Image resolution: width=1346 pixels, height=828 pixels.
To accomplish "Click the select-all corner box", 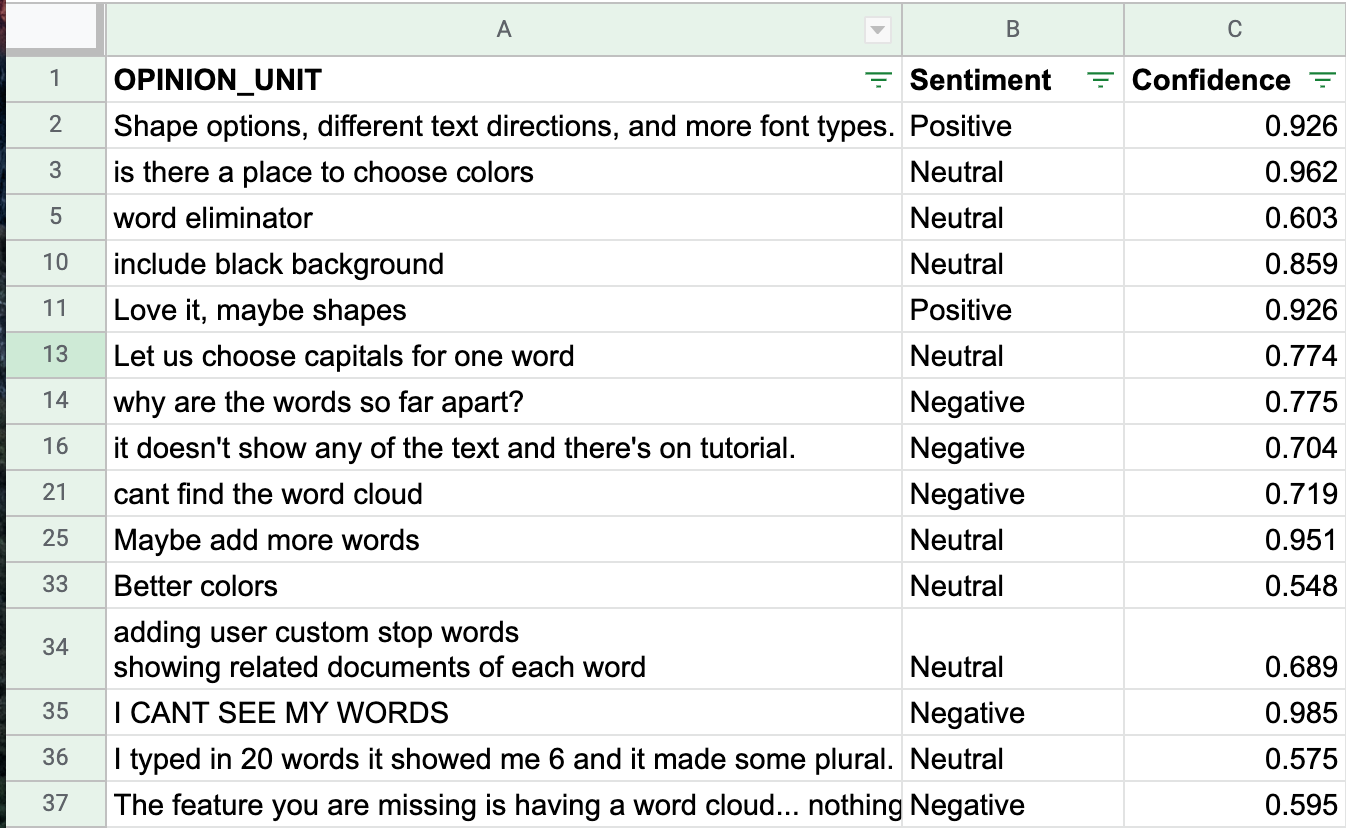I will [52, 30].
